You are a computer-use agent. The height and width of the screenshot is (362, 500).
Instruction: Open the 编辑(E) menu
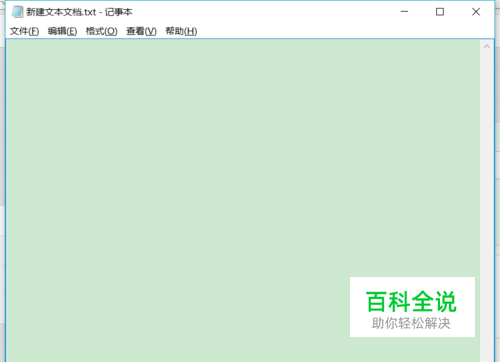(x=62, y=31)
